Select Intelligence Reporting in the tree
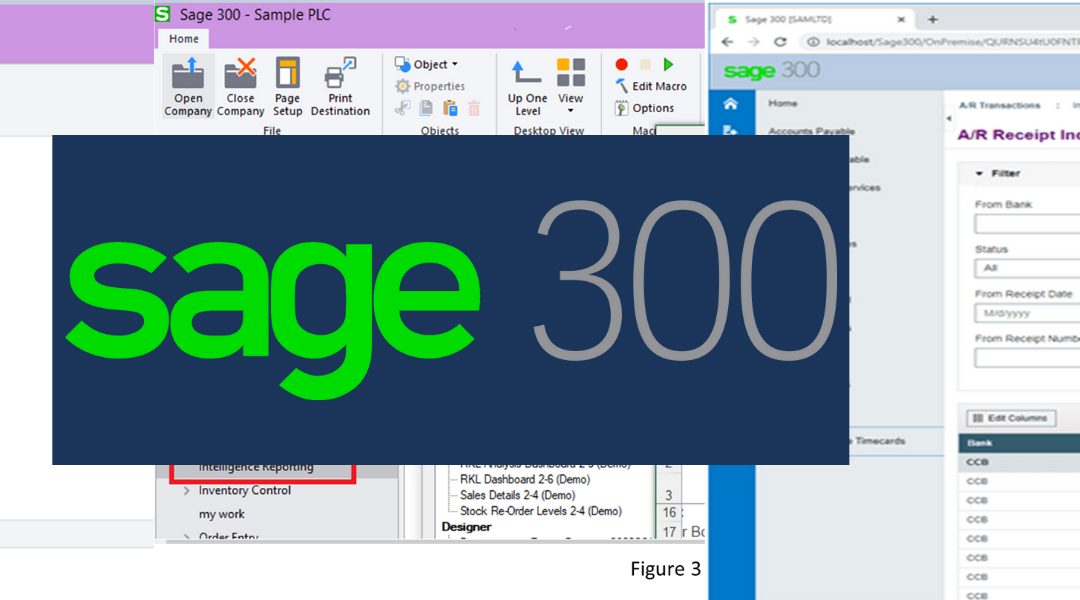This screenshot has width=1080, height=600. [256, 467]
